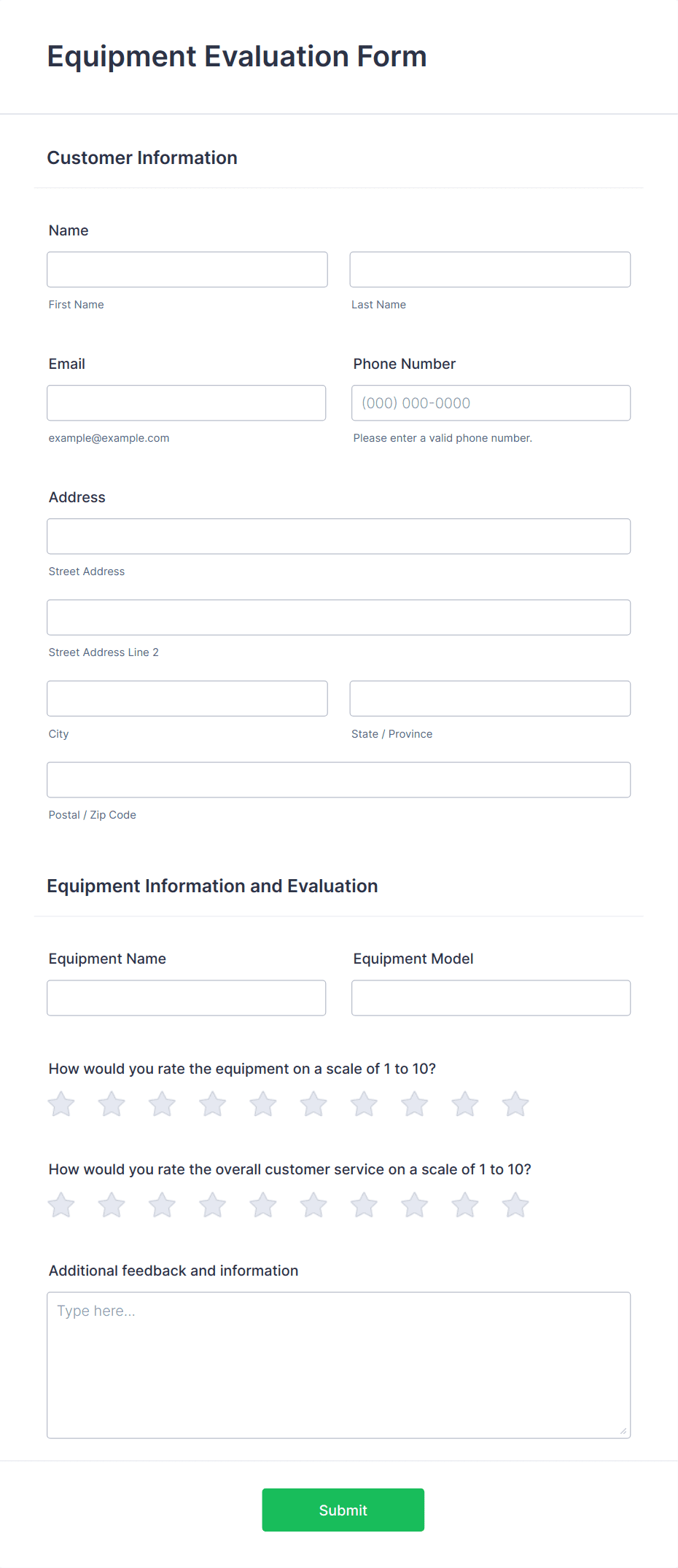This screenshot has height=1568, width=678.
Task: Rate the equipment three stars
Action: [x=162, y=1104]
